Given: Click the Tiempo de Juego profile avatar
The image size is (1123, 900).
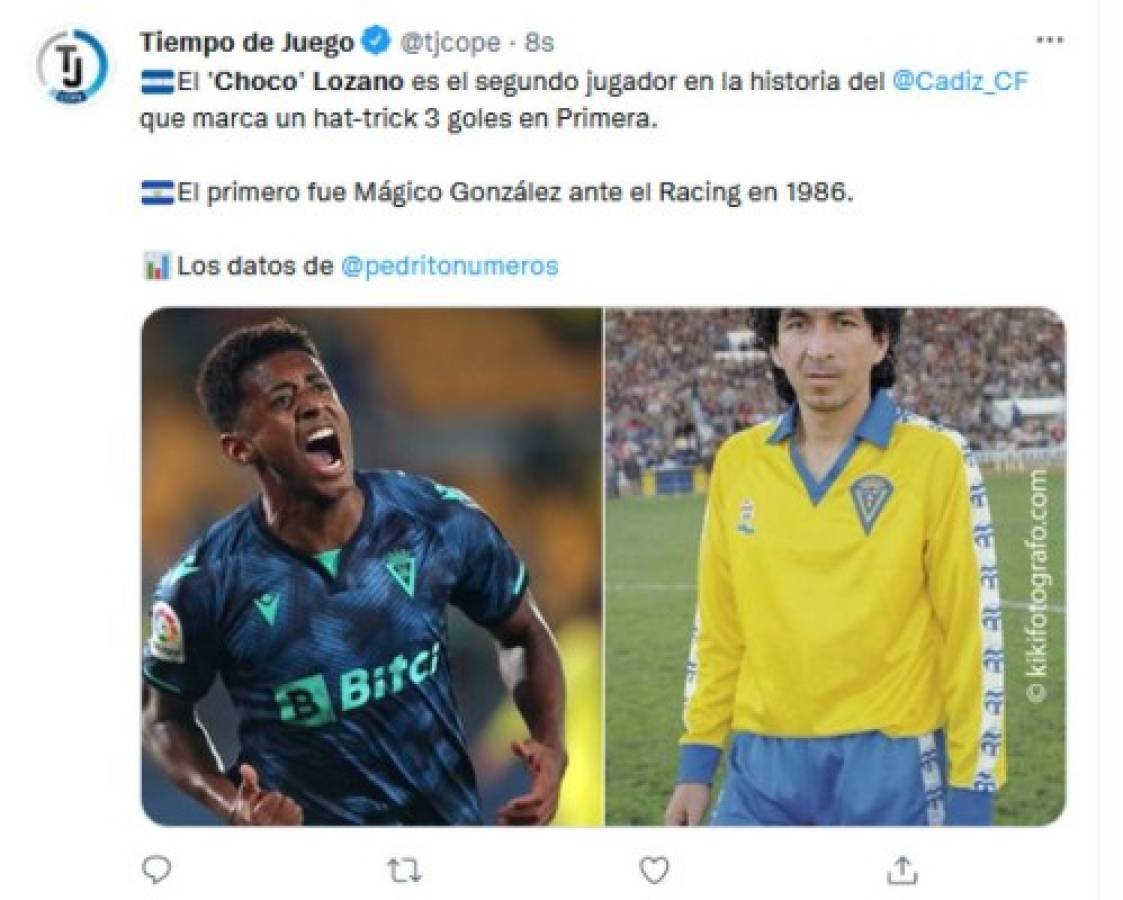Looking at the screenshot, I should [x=72, y=66].
